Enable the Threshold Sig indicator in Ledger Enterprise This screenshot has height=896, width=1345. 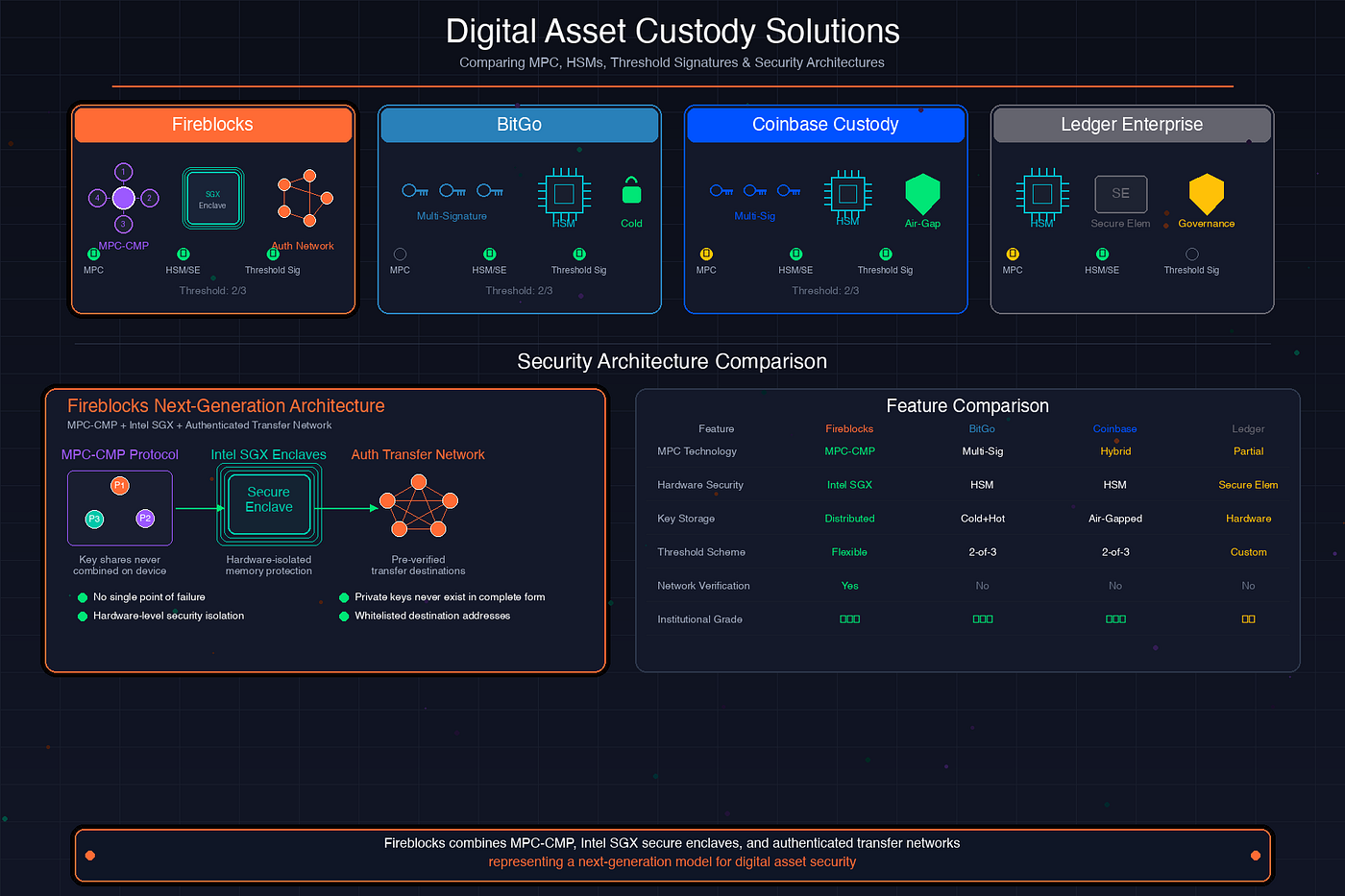tap(1190, 254)
